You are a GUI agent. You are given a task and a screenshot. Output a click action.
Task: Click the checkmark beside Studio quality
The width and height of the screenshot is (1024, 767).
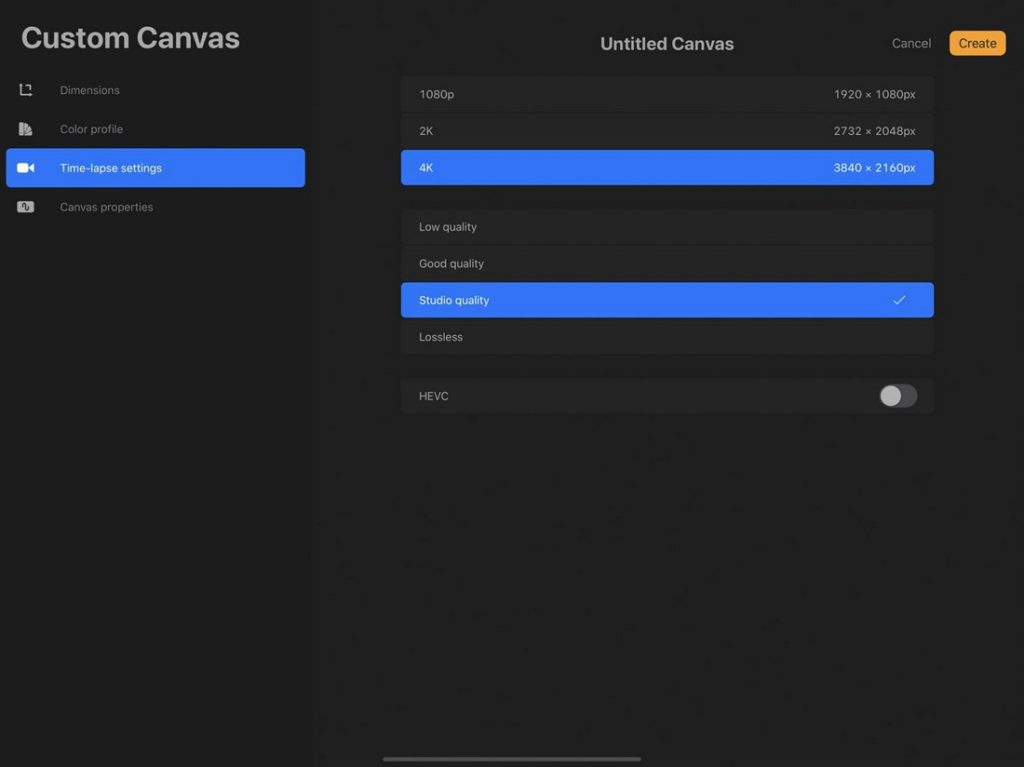(x=899, y=299)
